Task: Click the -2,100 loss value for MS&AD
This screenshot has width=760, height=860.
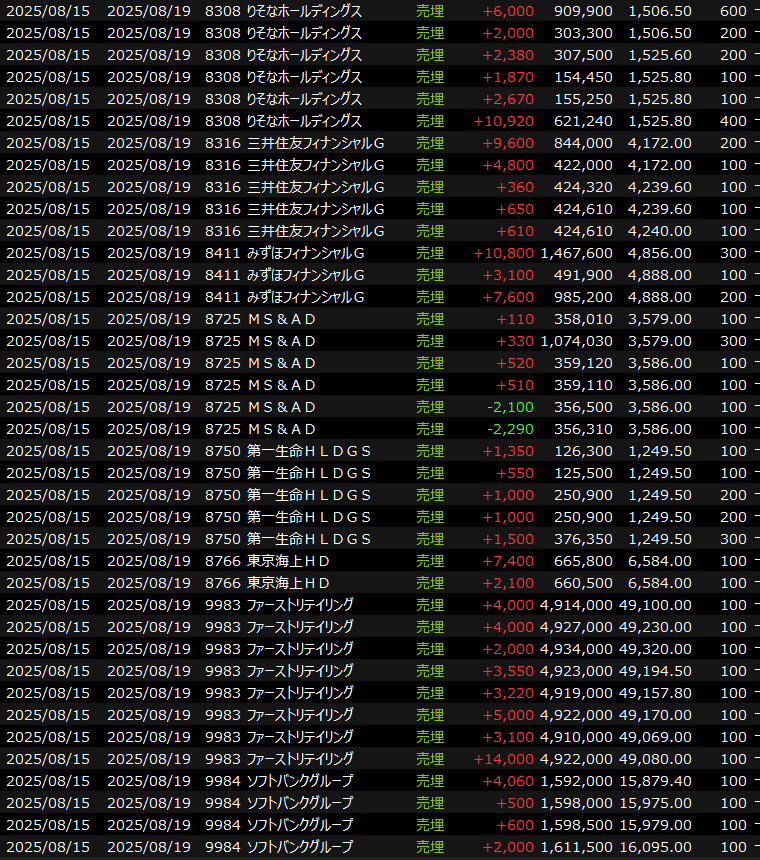Action: 510,407
